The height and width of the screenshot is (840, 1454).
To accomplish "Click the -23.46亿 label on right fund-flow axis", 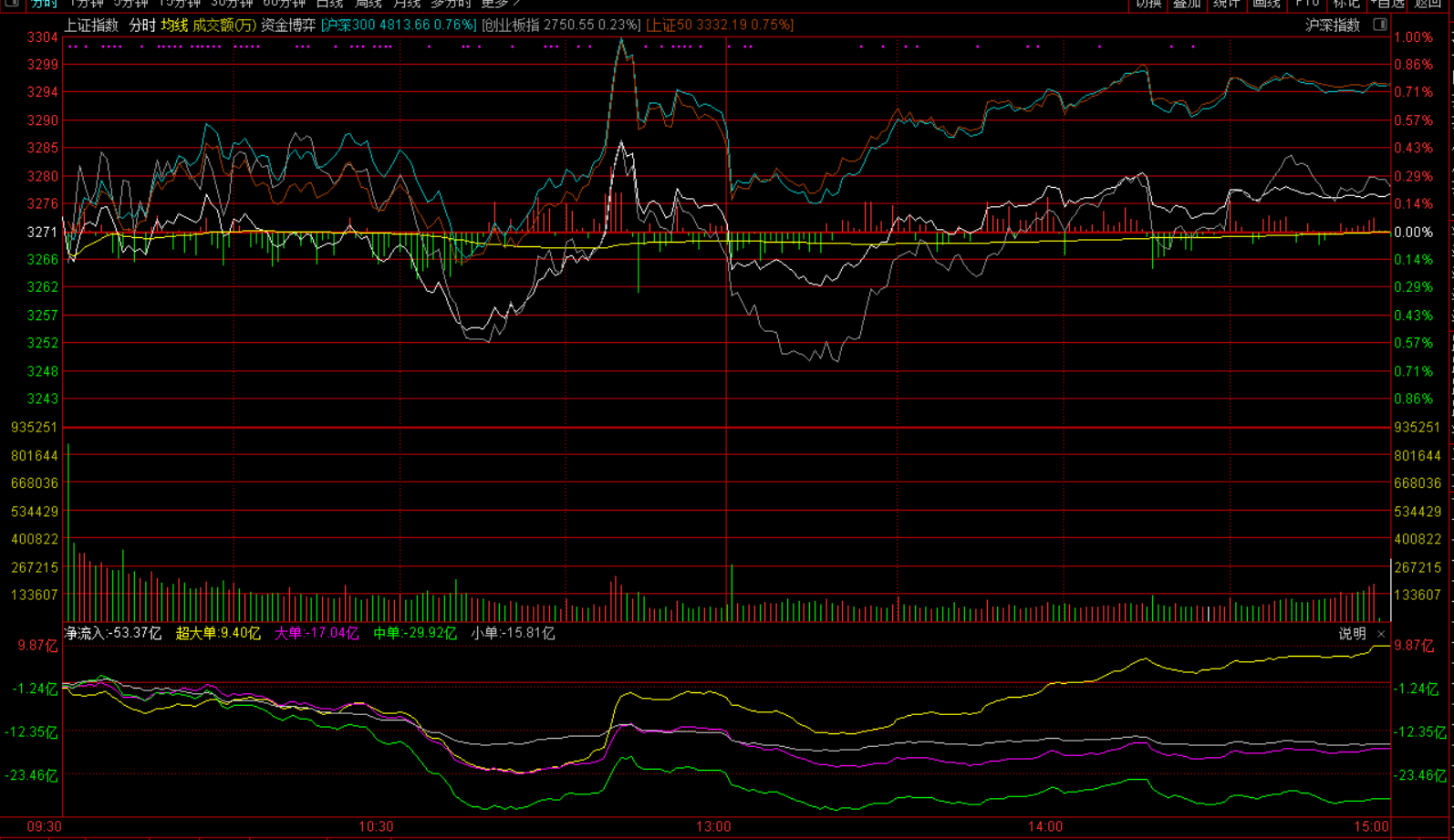I will pyautogui.click(x=1420, y=775).
